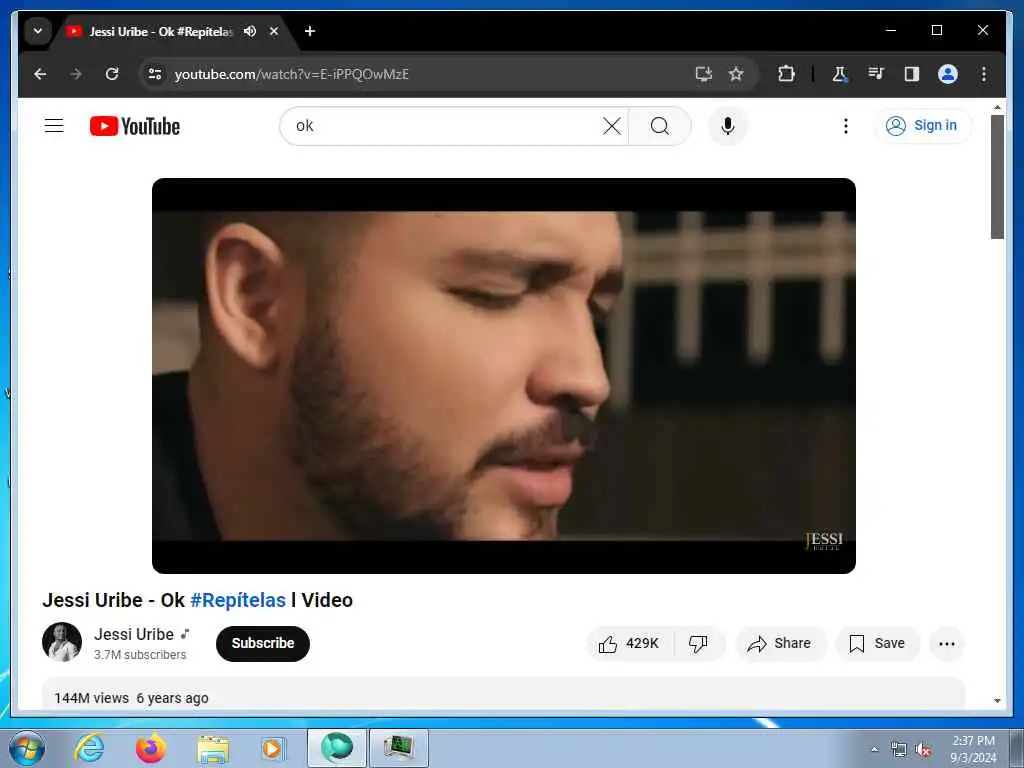Viewport: 1024px width, 768px height.
Task: Launch Internet Explorer from the taskbar
Action: point(89,748)
